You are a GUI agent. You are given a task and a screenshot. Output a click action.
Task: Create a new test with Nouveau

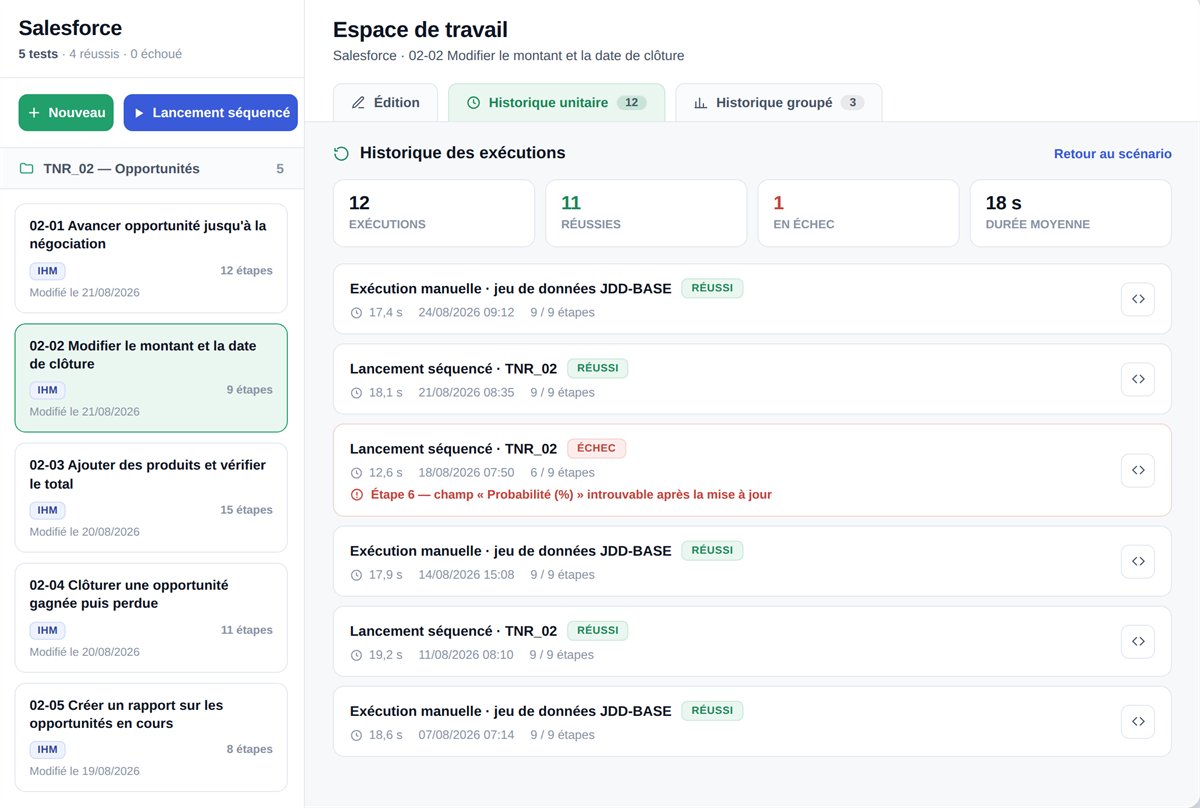pos(66,113)
